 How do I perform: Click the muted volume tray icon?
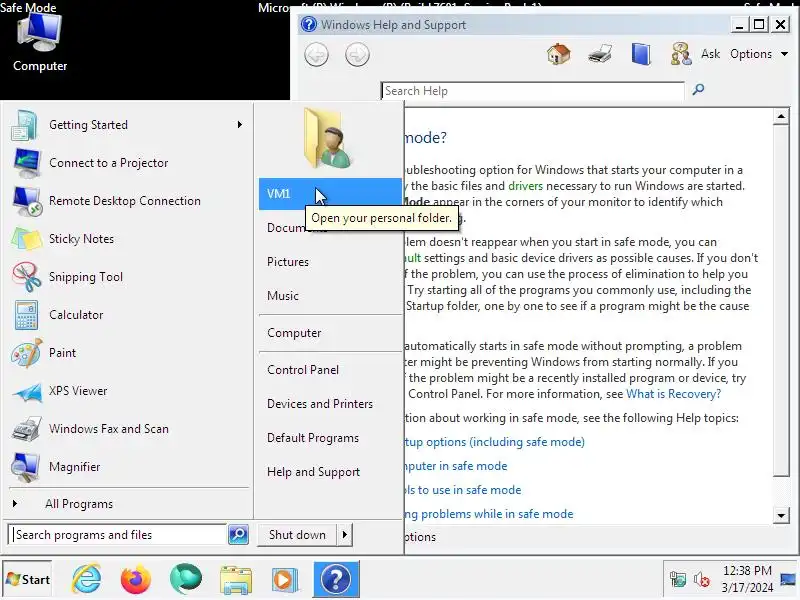click(702, 580)
